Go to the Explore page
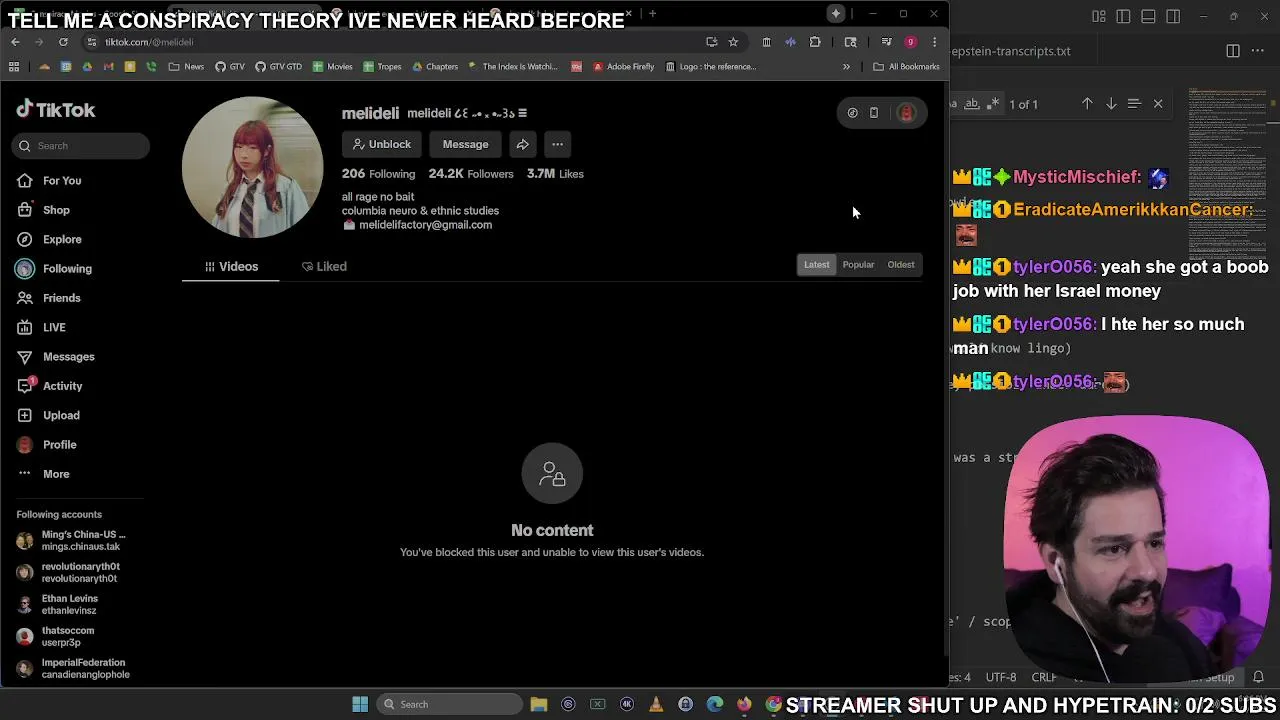The width and height of the screenshot is (1280, 720). pos(50,239)
